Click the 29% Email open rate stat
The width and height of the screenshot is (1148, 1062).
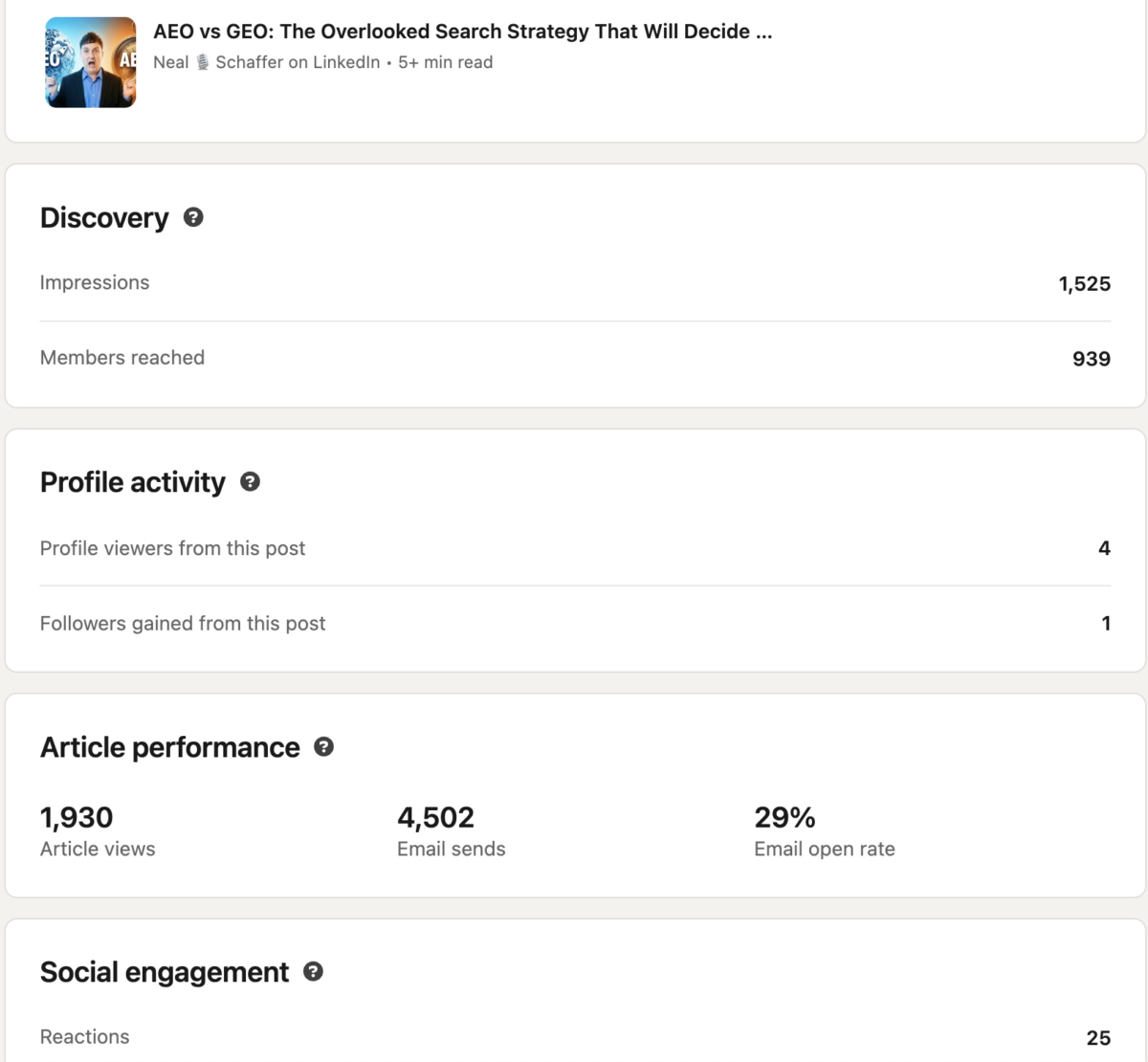point(784,818)
